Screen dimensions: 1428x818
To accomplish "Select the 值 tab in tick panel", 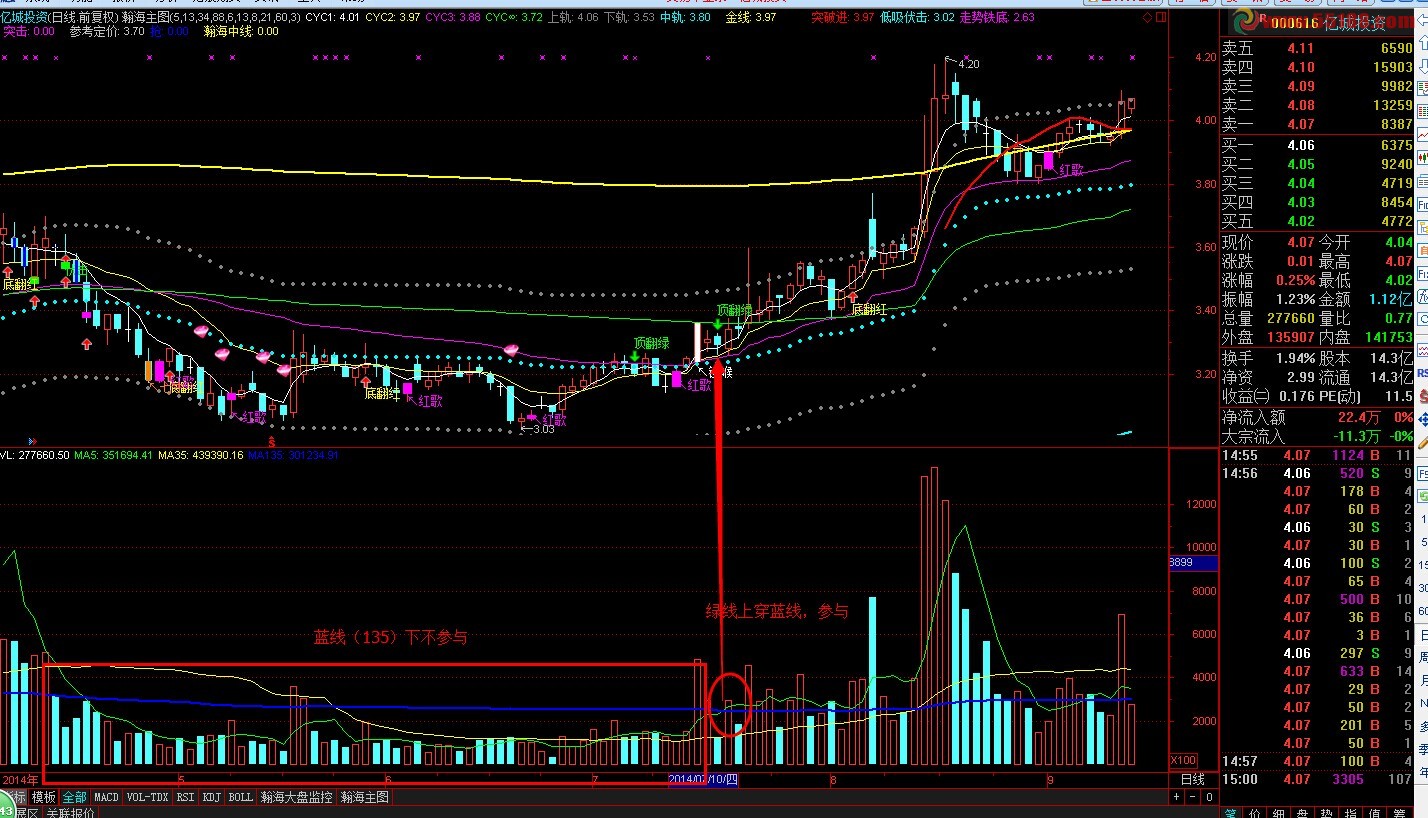I will coord(1376,813).
